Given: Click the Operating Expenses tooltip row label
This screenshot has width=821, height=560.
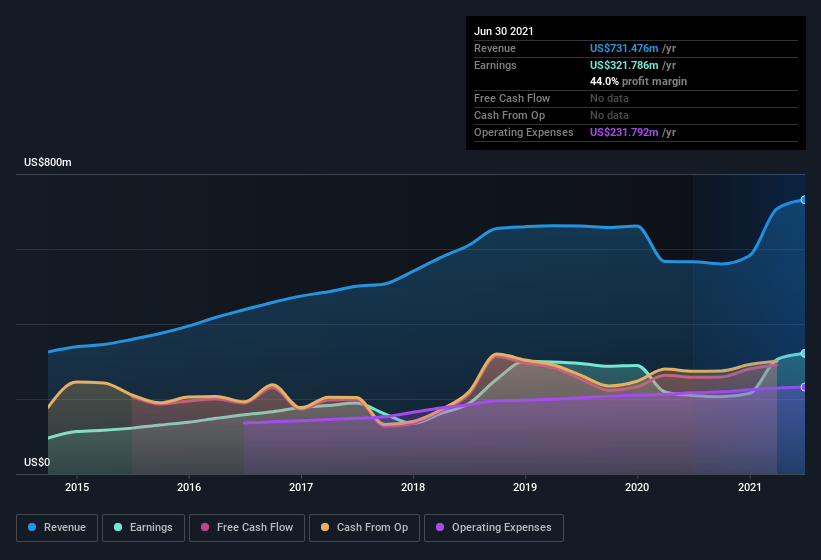Looking at the screenshot, I should (x=524, y=132).
